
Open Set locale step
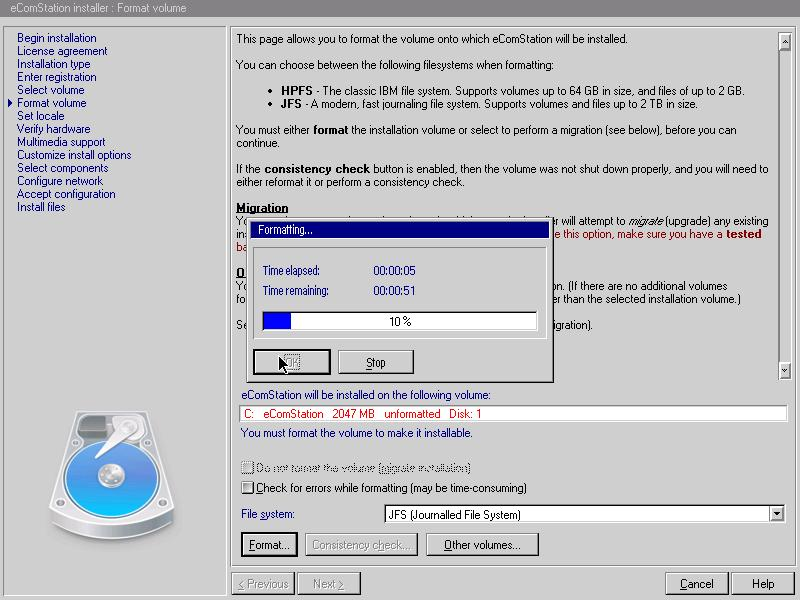(x=41, y=116)
